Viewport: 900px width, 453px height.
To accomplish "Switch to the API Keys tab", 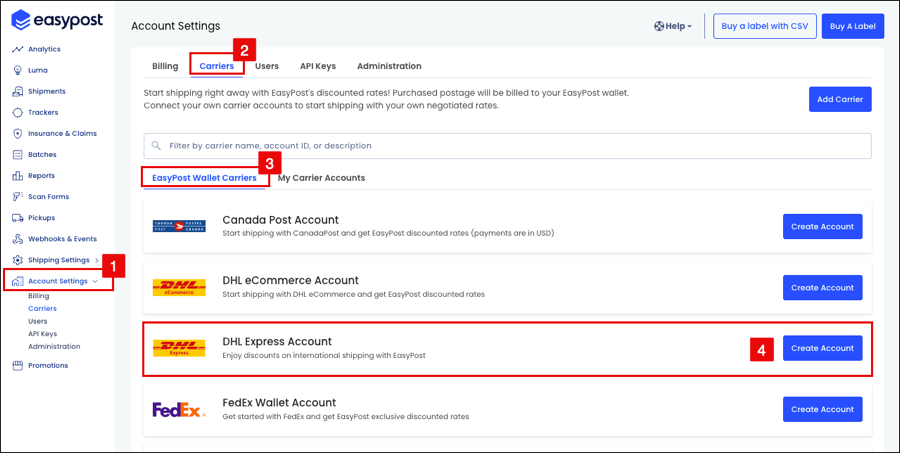I will 318,66.
